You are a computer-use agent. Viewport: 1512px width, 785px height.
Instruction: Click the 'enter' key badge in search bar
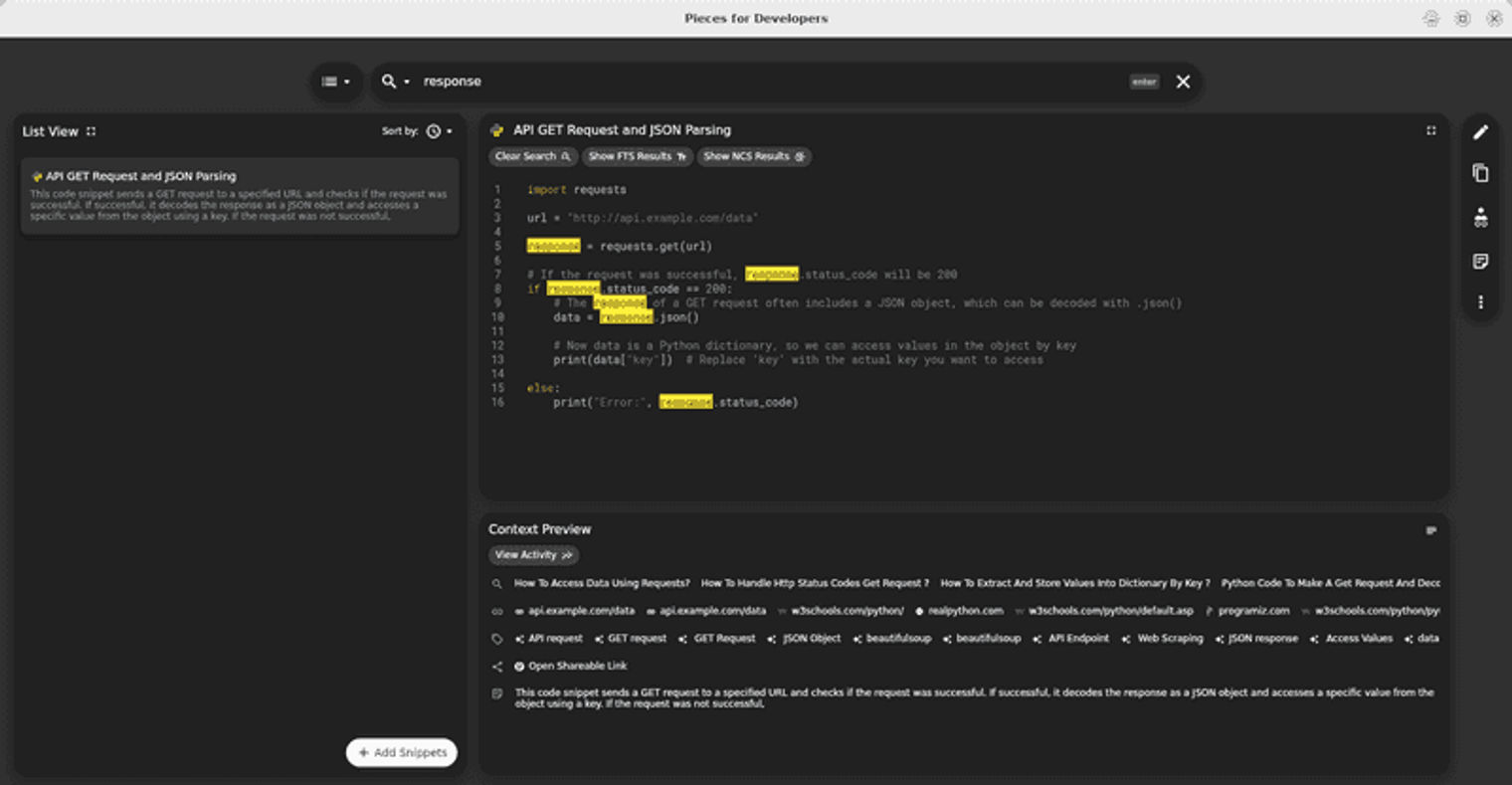click(1144, 82)
